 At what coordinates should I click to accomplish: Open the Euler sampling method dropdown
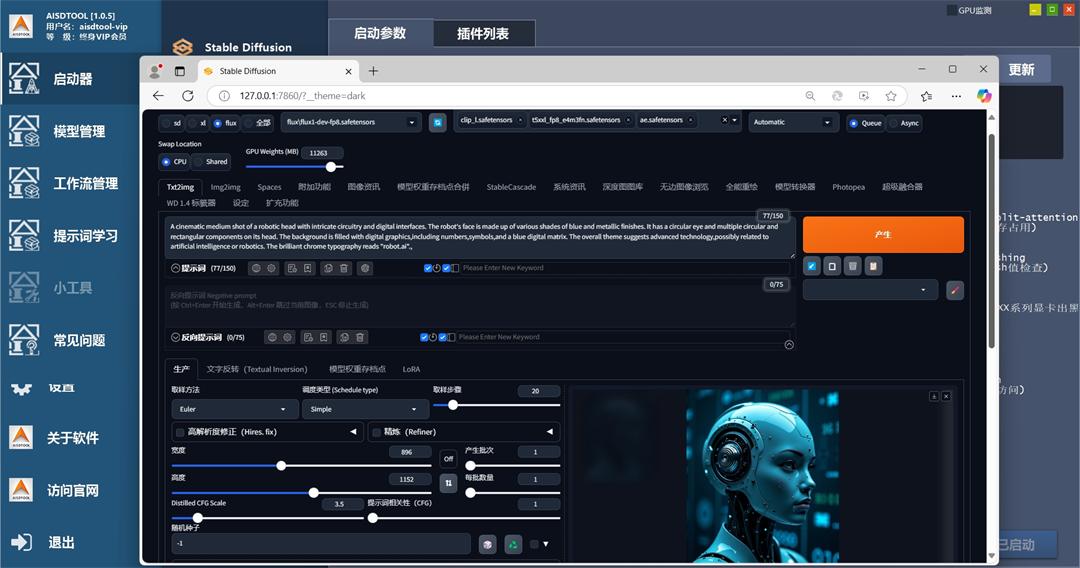(x=235, y=409)
